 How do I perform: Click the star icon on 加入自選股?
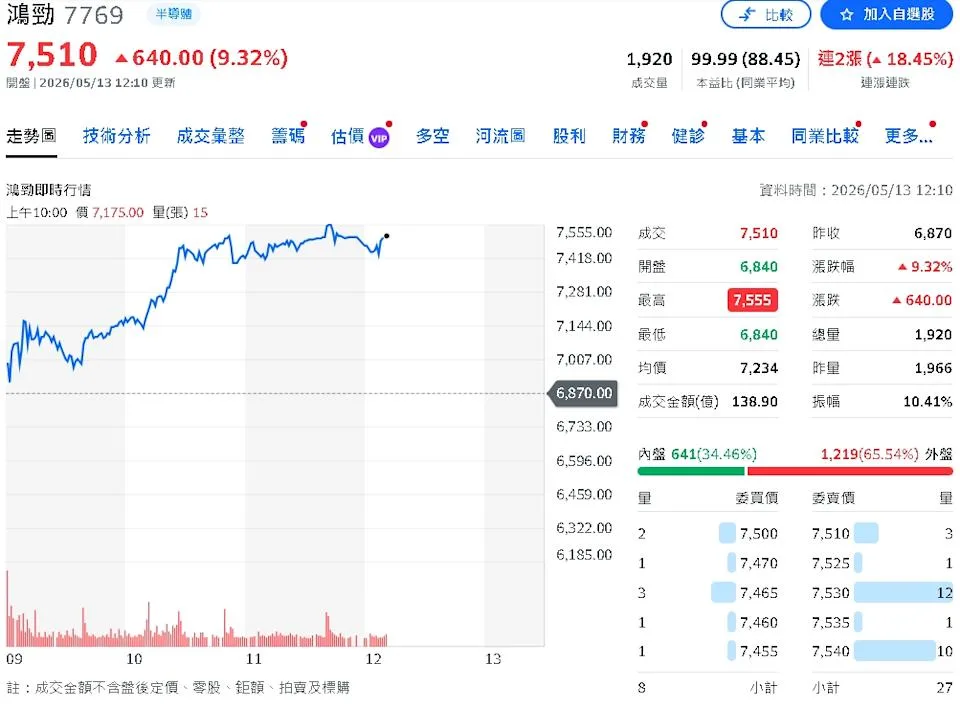[x=846, y=15]
